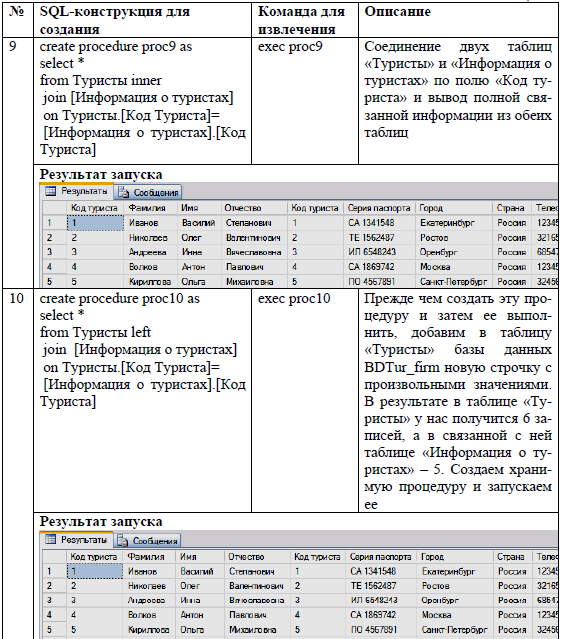Click create procedure proc9 as line
Viewport: 561px width, 639px height.
[x=116, y=47]
